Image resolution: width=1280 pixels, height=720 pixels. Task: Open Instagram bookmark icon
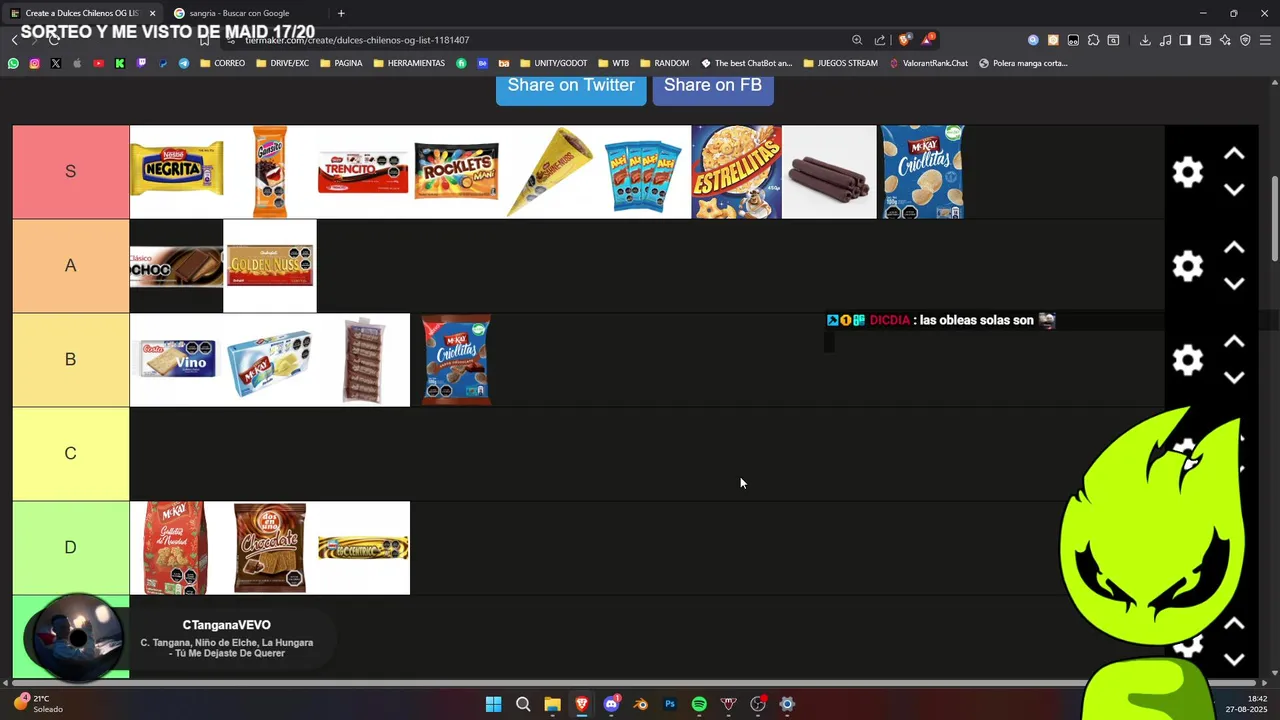(x=34, y=63)
